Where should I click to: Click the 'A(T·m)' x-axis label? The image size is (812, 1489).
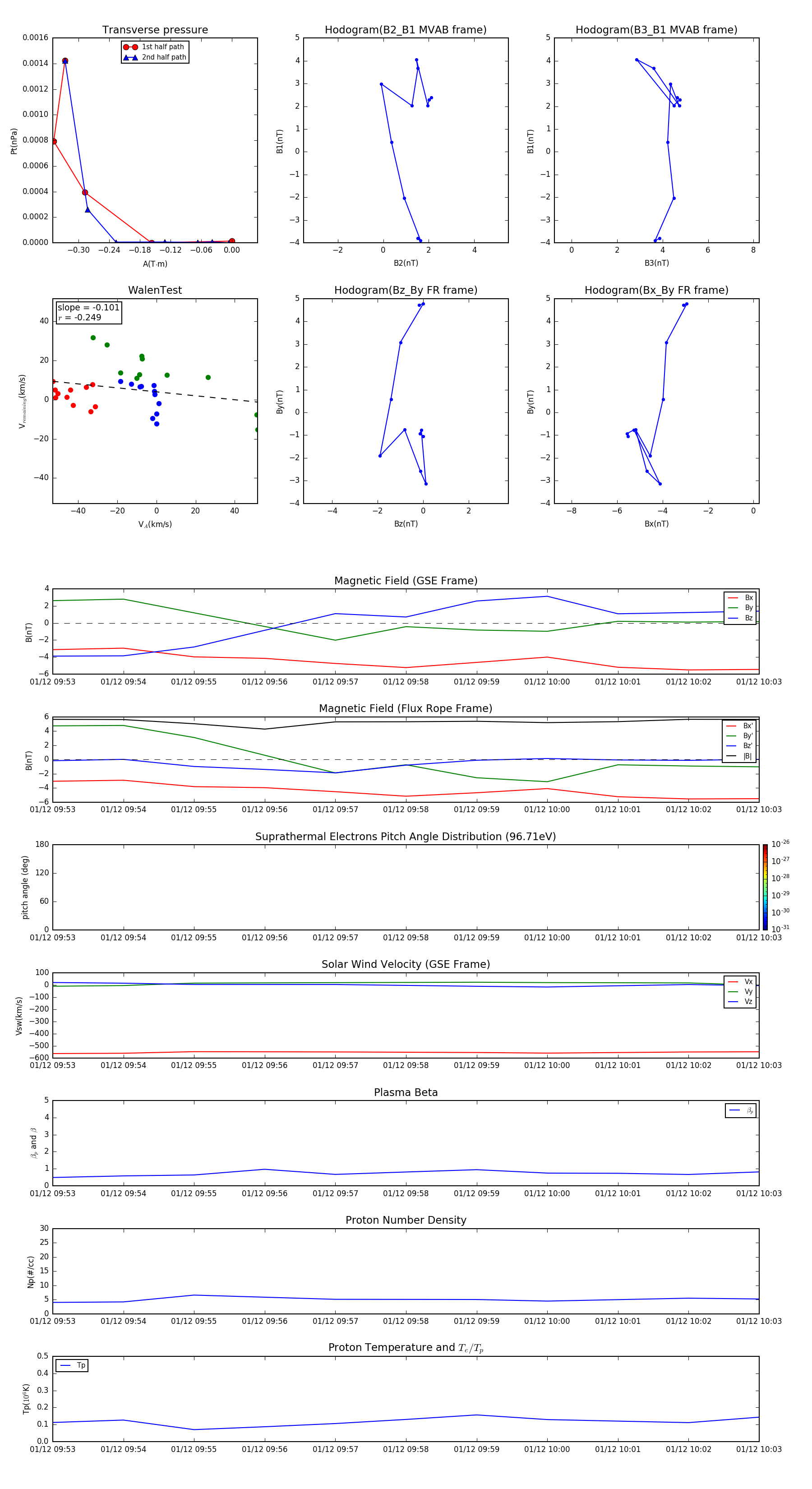(x=155, y=264)
